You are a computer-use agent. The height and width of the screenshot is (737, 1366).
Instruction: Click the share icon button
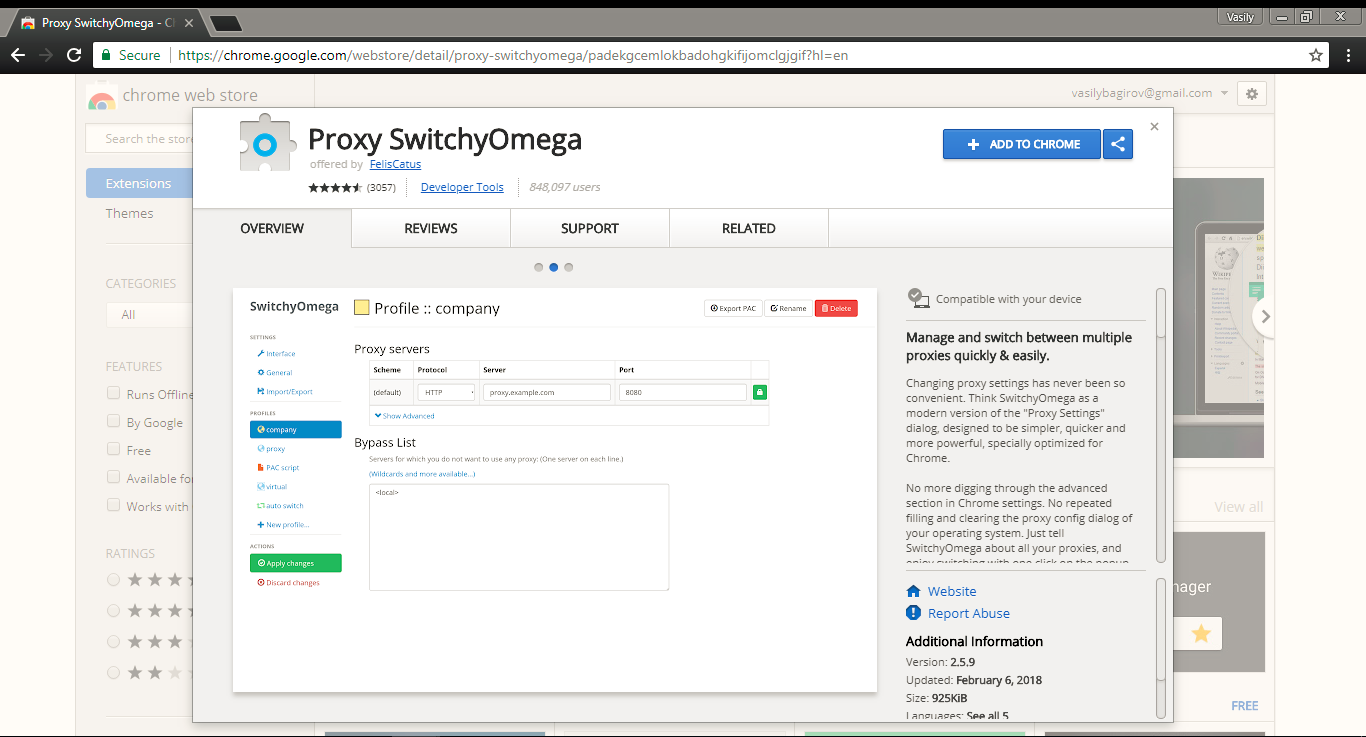click(x=1118, y=144)
